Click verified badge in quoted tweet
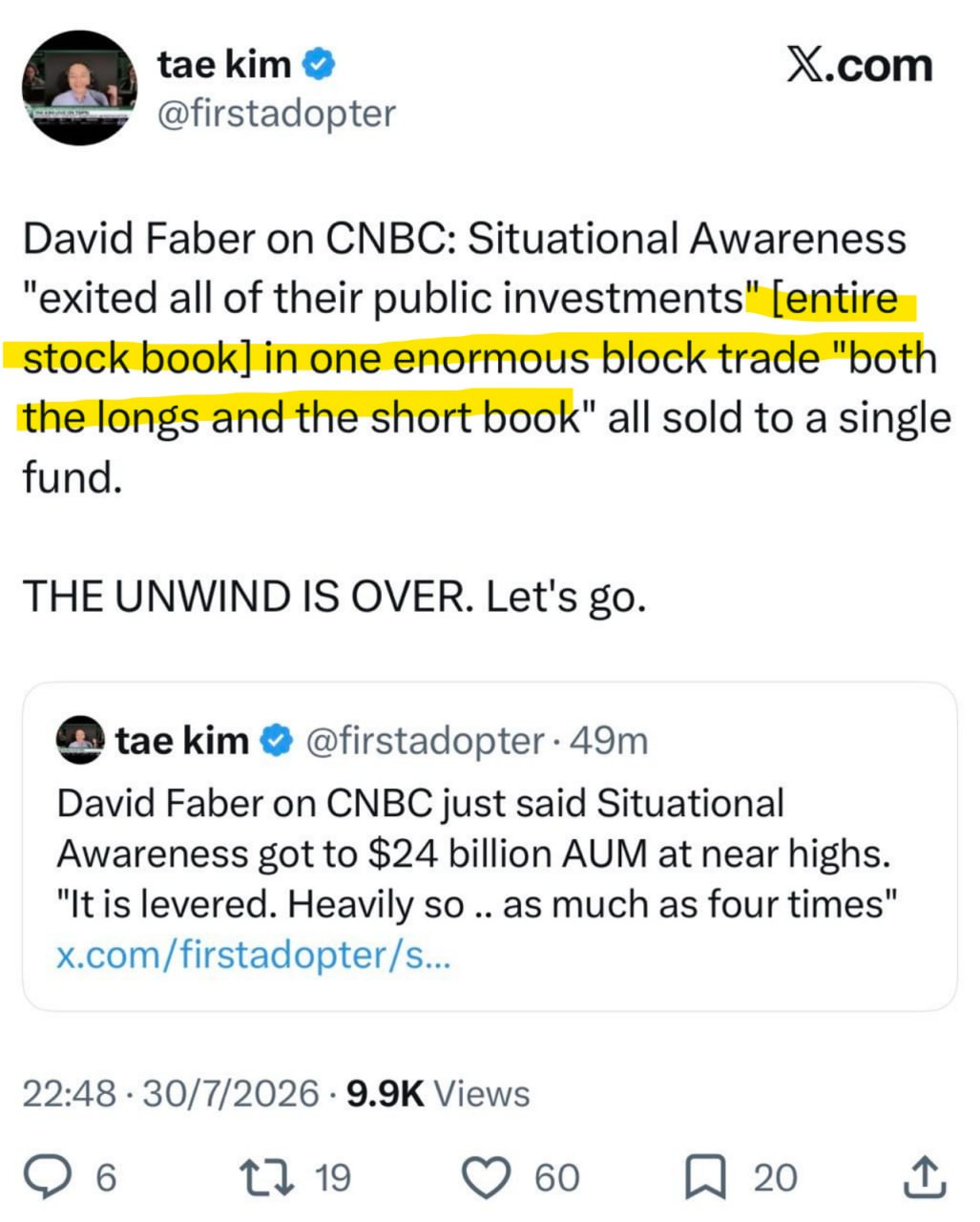This screenshot has height=1222, width=980. 276,740
